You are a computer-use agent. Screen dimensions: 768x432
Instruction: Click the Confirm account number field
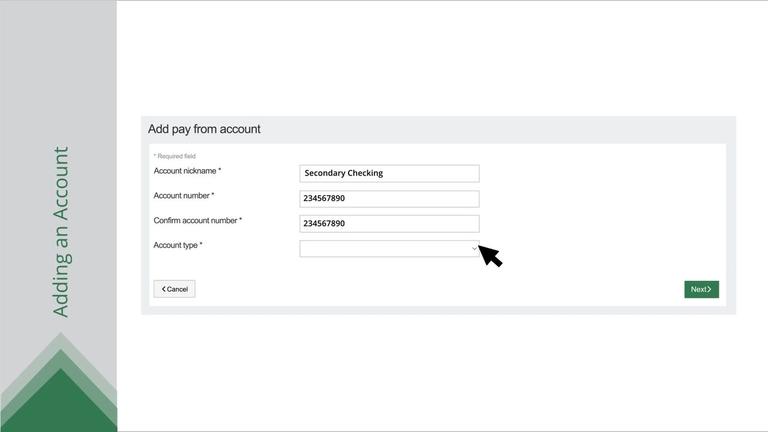[389, 223]
